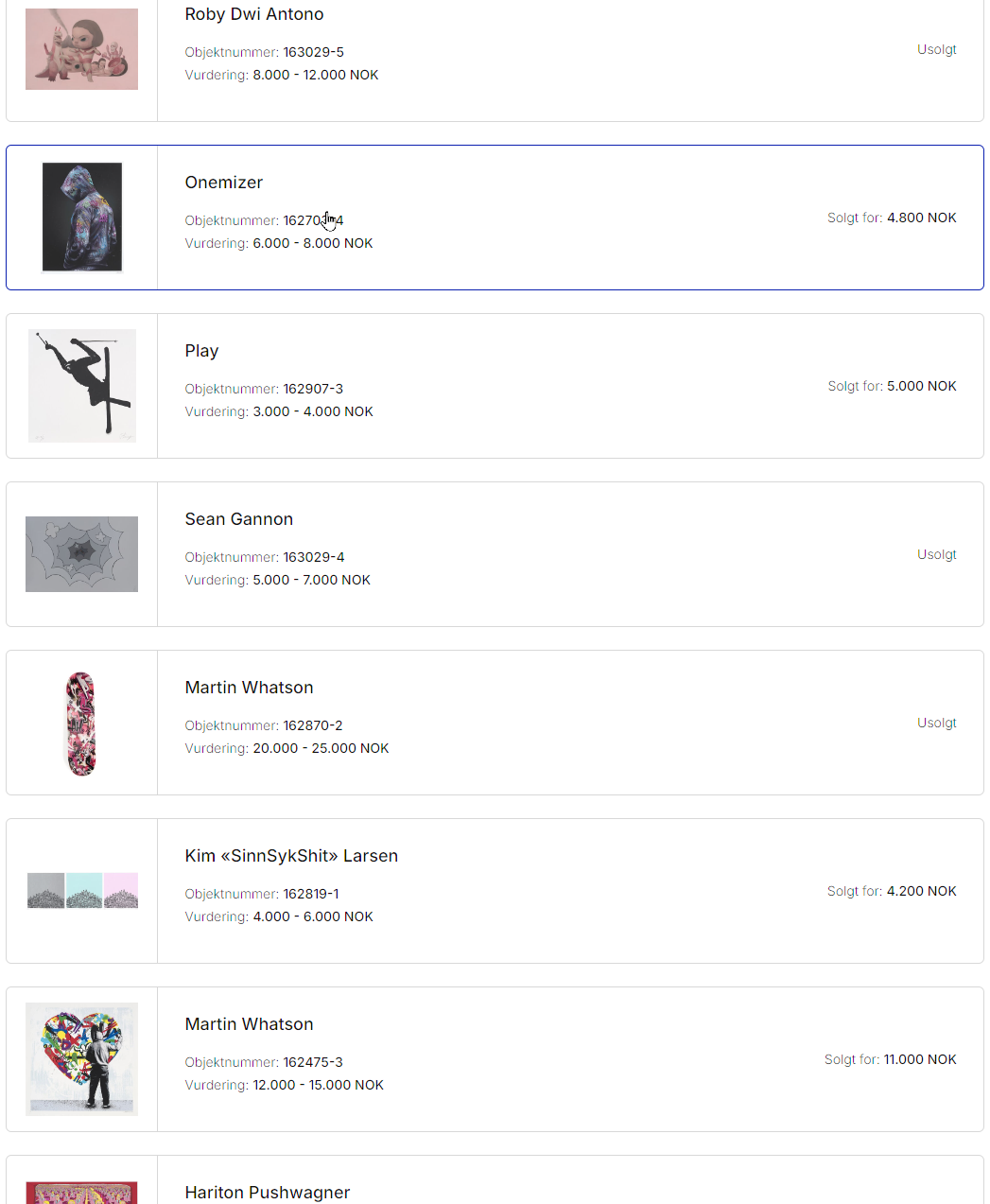The image size is (990, 1204).
Task: Open the Play listing title
Action: [x=201, y=351]
